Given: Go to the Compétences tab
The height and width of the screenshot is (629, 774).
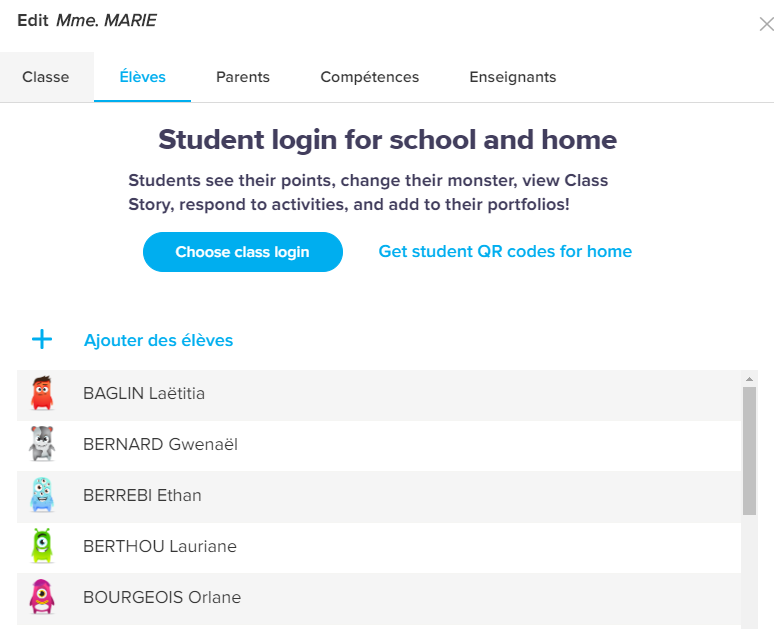Looking at the screenshot, I should pos(369,77).
